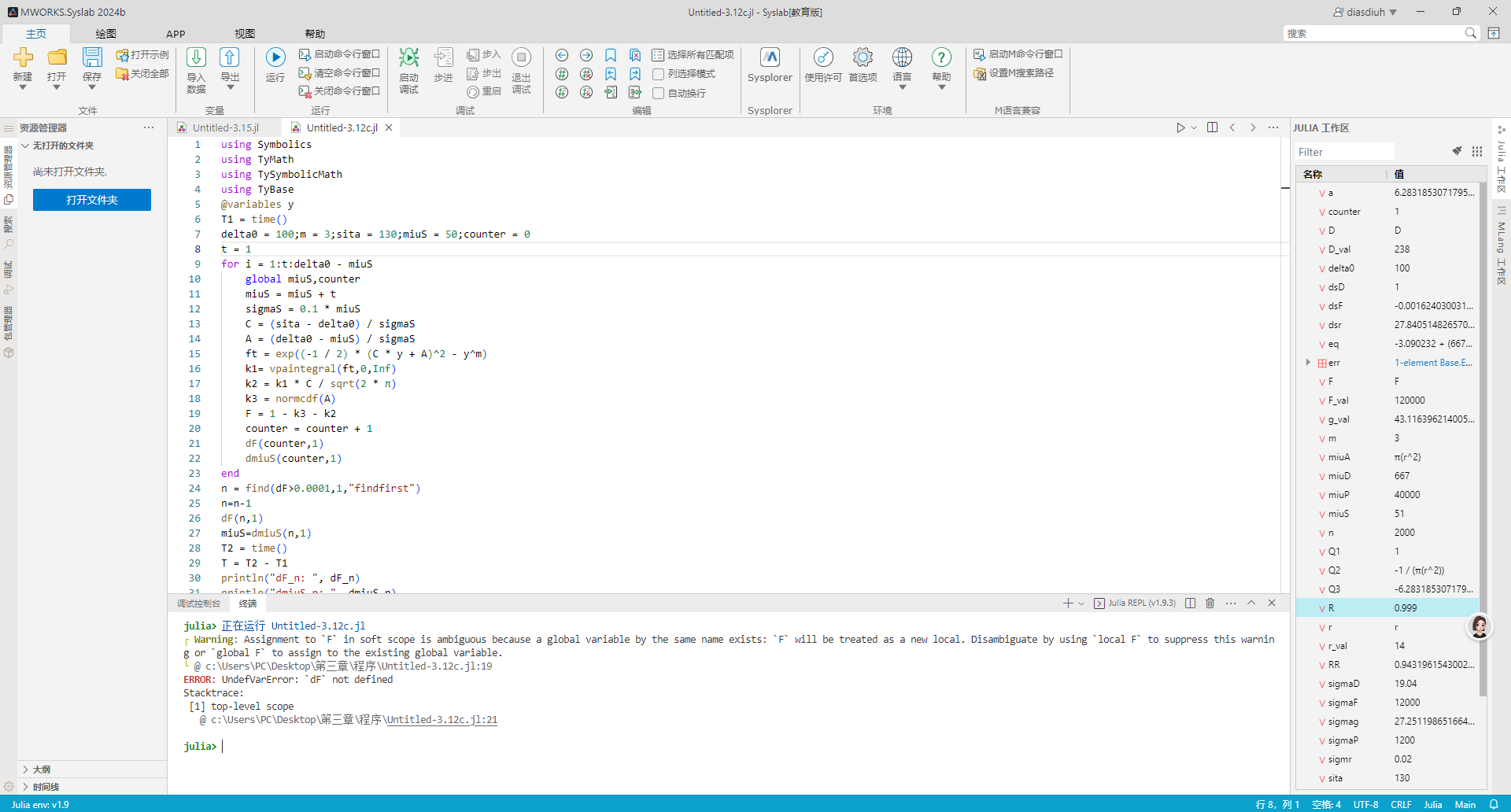Enable 自动换行 checkbox

(x=659, y=93)
